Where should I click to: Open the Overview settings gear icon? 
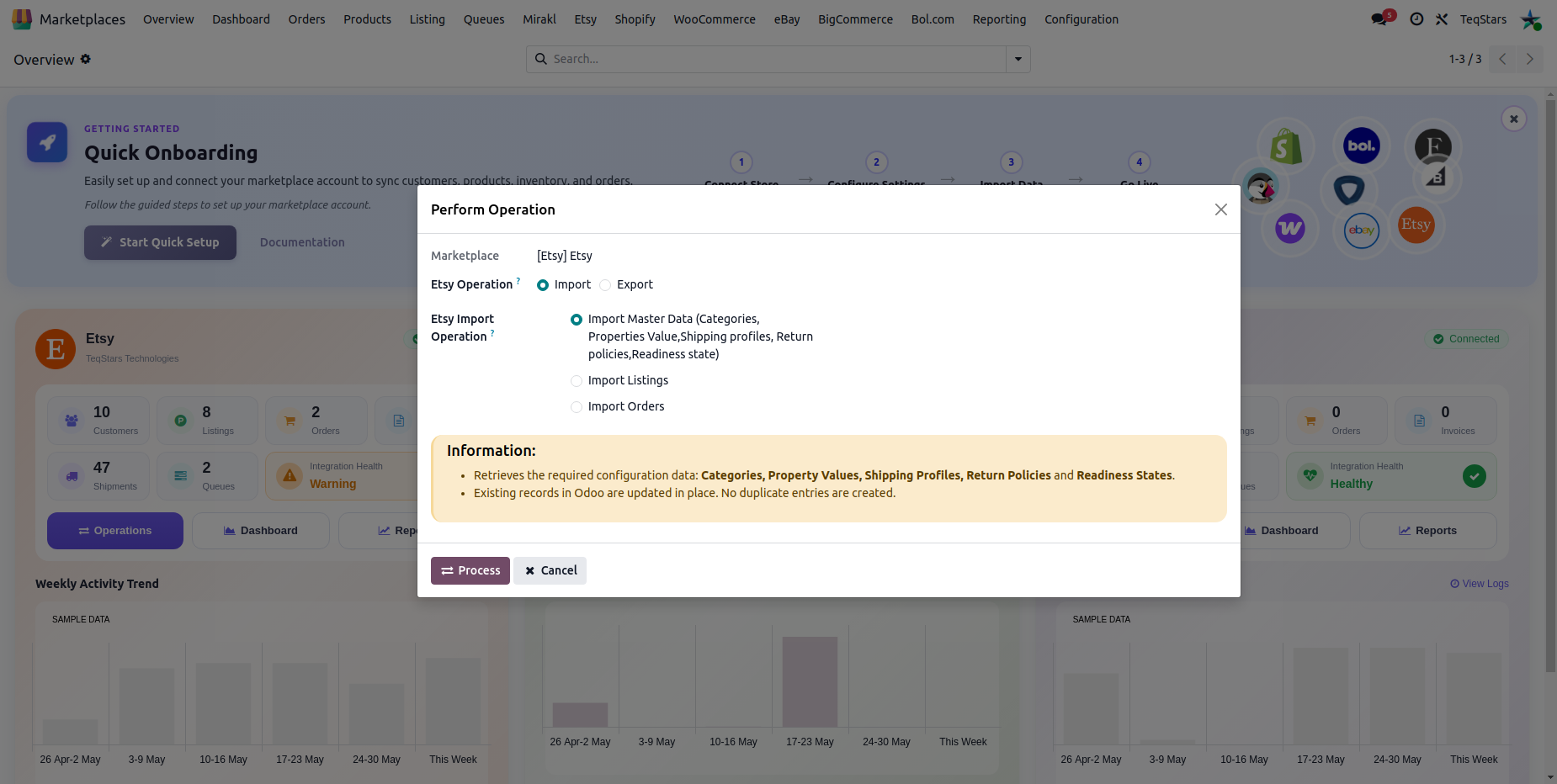point(86,59)
